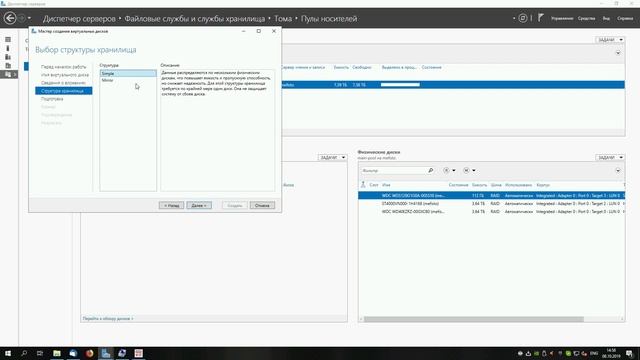Click the allocated-space progress bar in the pool row
The image size is (640, 360).
tap(400, 84)
